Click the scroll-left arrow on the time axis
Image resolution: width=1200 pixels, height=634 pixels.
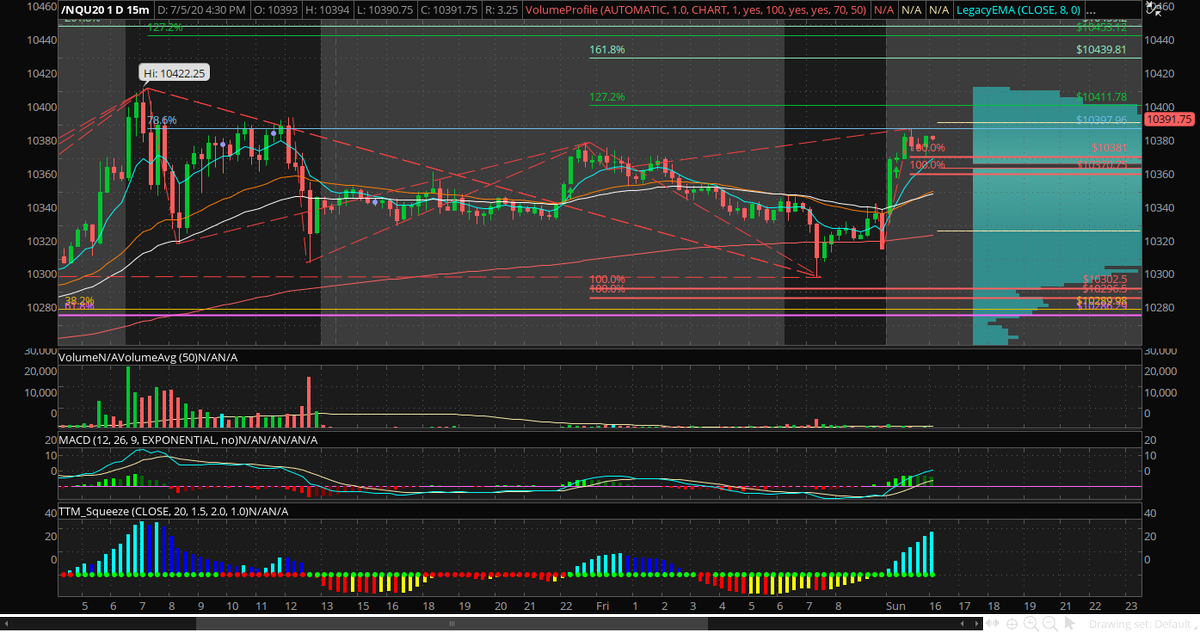(x=962, y=623)
